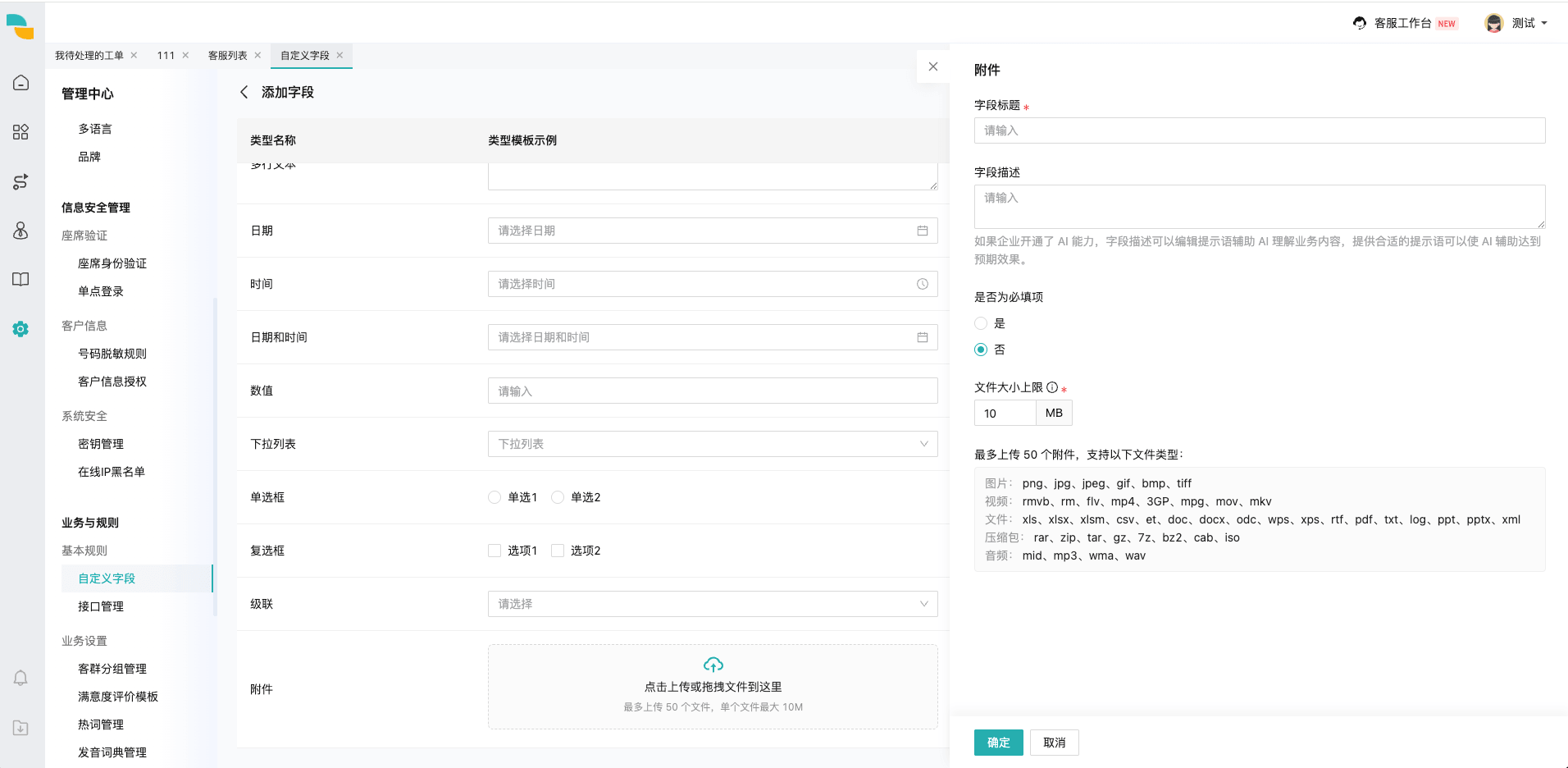Click the info icon beside 文件大小上限
The width and height of the screenshot is (1568, 768).
tap(1052, 387)
